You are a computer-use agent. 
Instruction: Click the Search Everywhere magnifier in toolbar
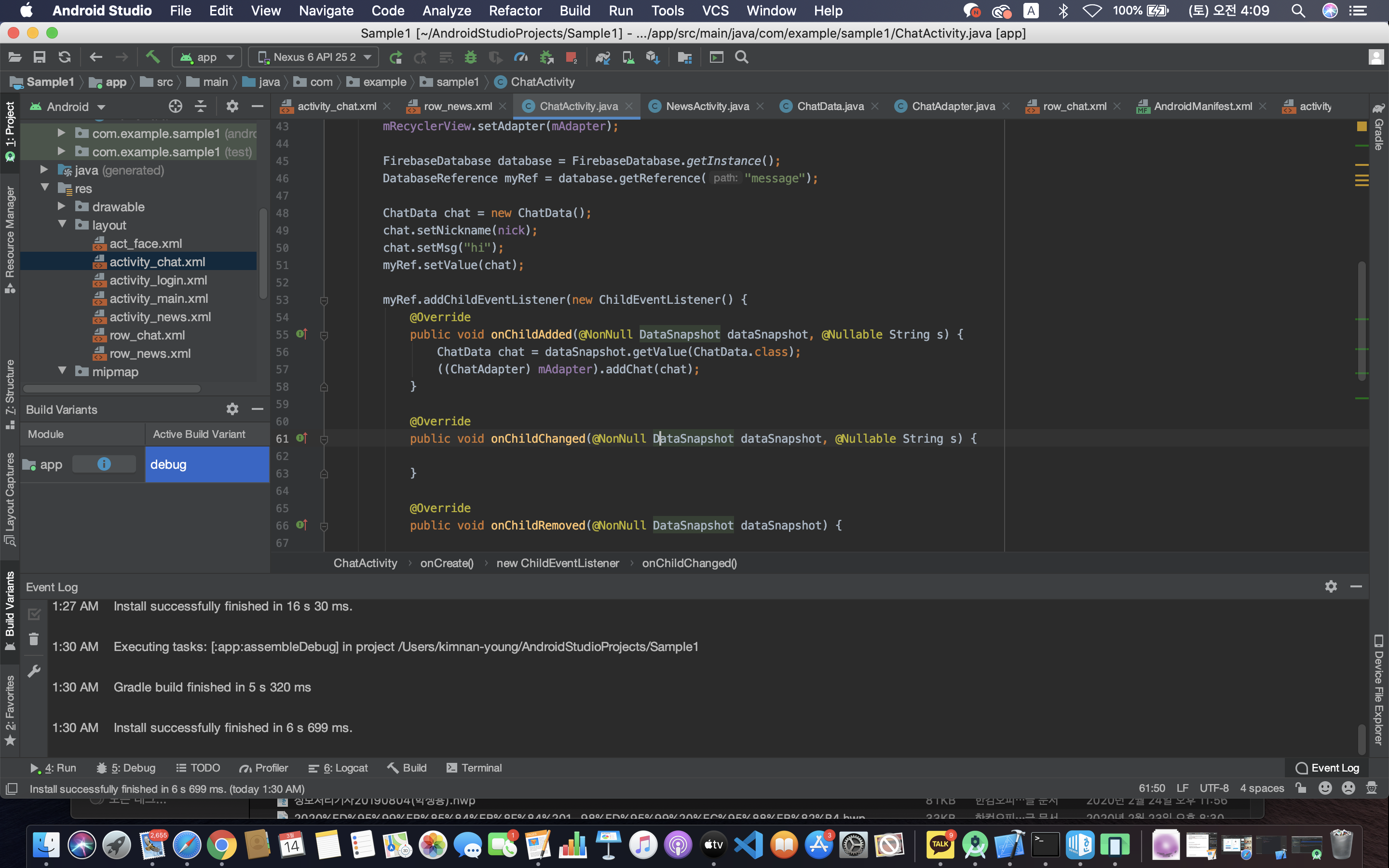pyautogui.click(x=742, y=57)
